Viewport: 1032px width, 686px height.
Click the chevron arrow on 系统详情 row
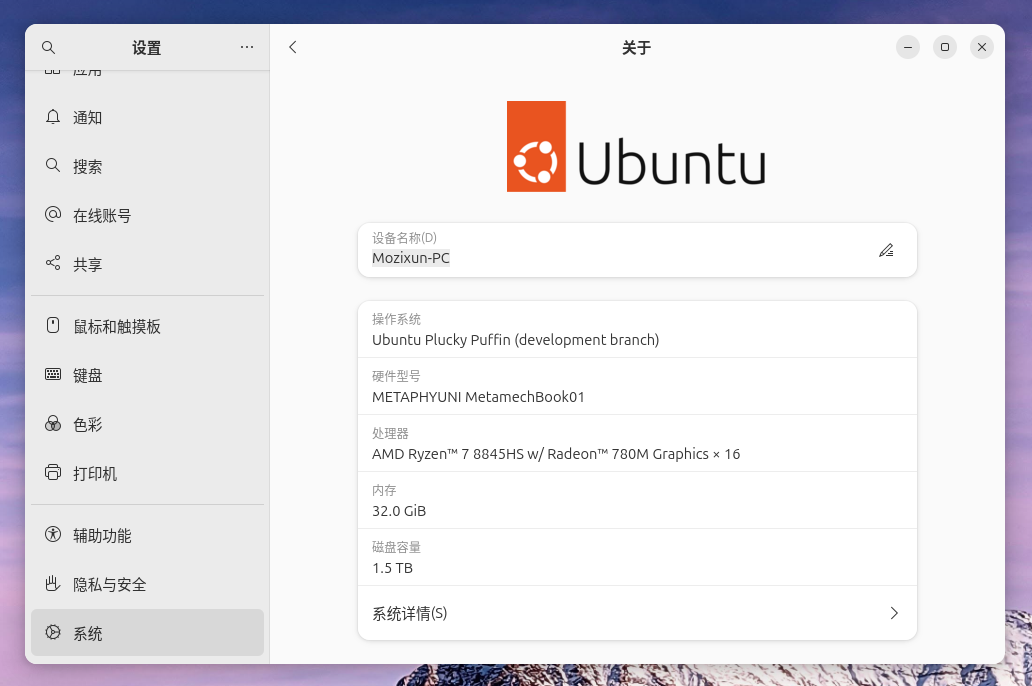(894, 613)
